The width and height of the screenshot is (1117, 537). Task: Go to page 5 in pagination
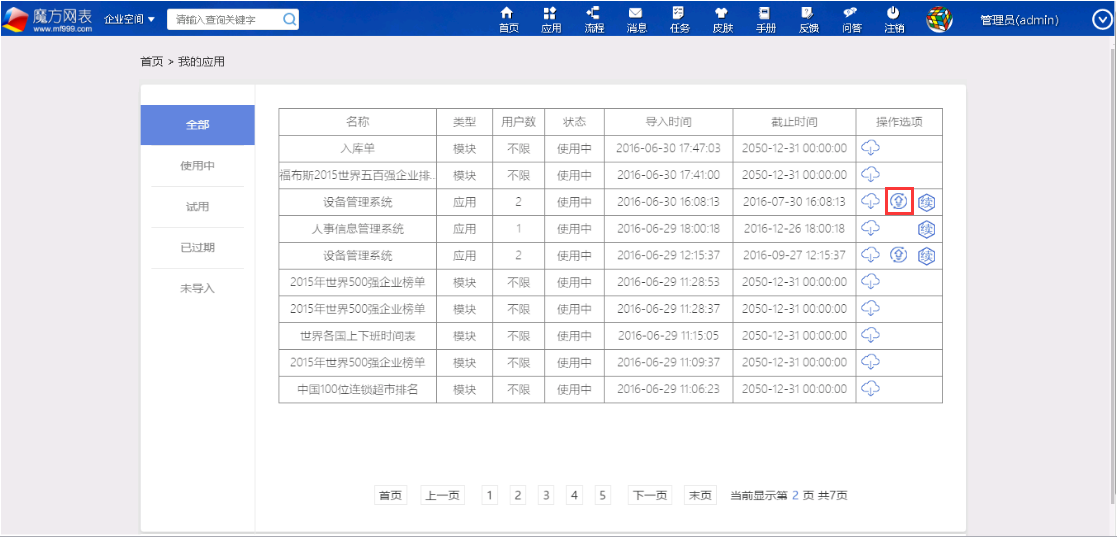pyautogui.click(x=602, y=496)
